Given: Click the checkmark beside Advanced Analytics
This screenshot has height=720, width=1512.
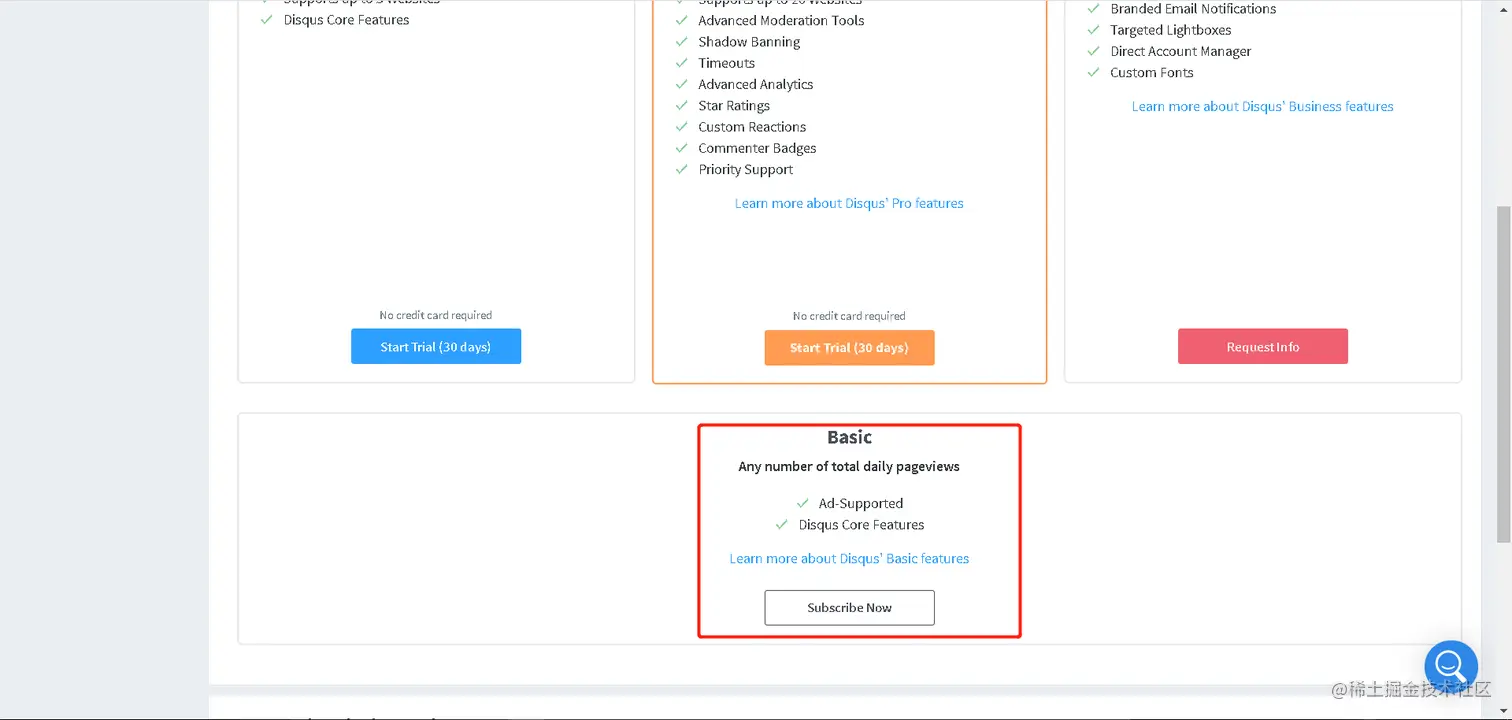Looking at the screenshot, I should pyautogui.click(x=681, y=84).
